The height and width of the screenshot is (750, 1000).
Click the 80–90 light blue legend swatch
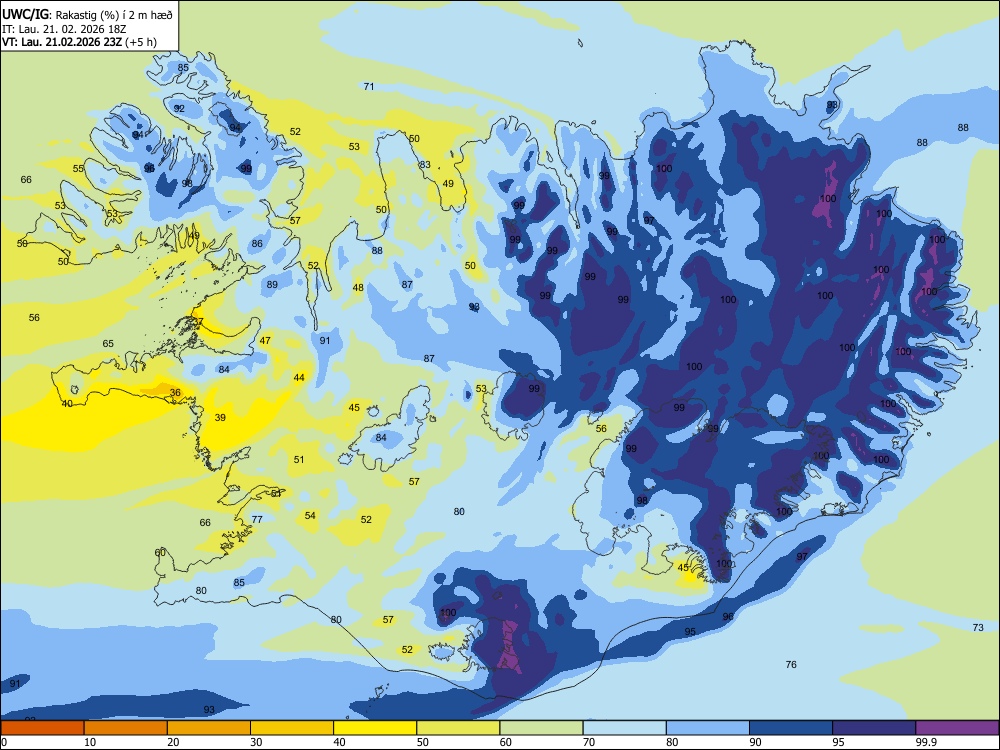pyautogui.click(x=708, y=728)
